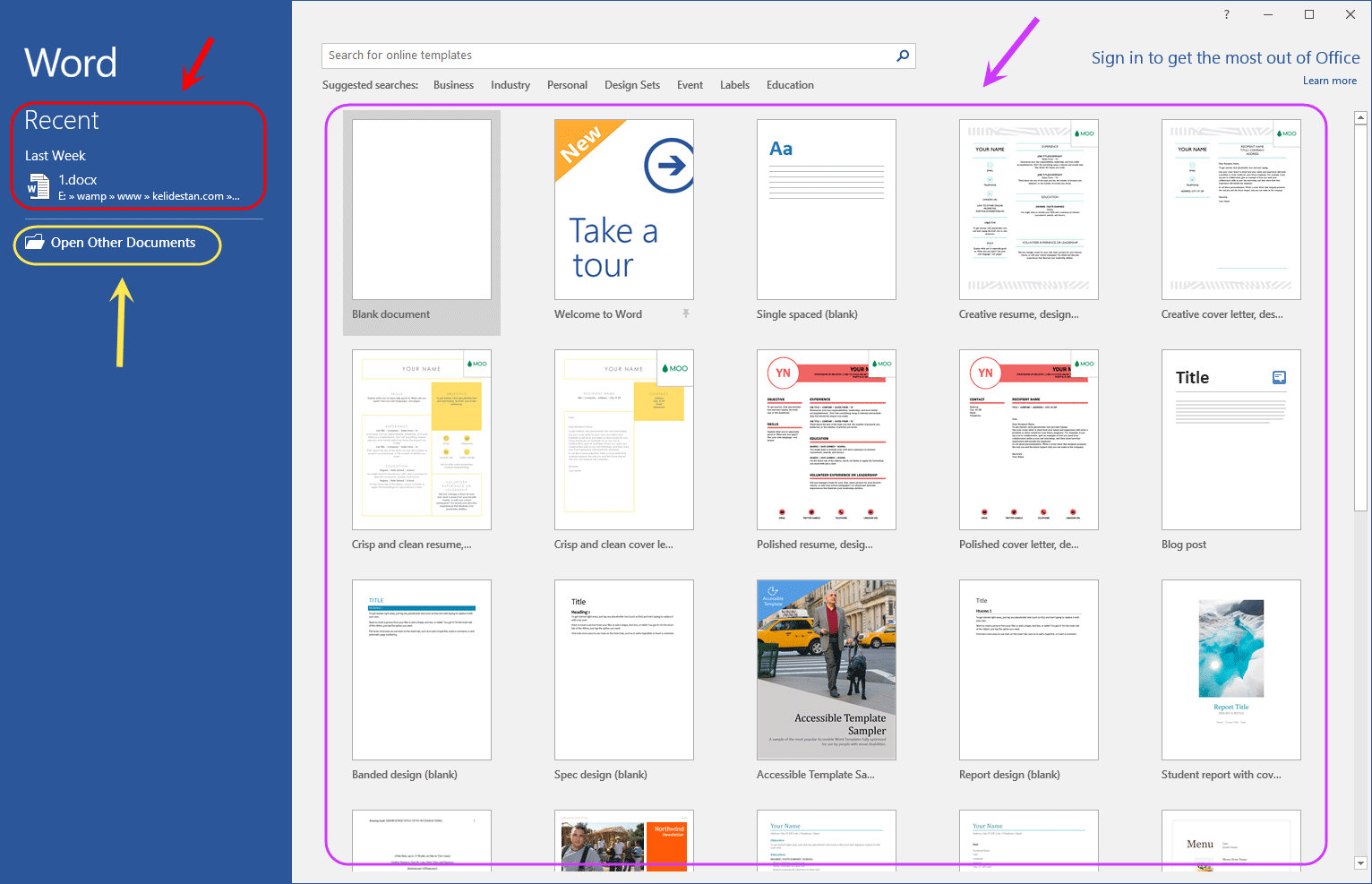Open the help question mark icon
This screenshot has width=1372, height=884.
tap(1227, 14)
